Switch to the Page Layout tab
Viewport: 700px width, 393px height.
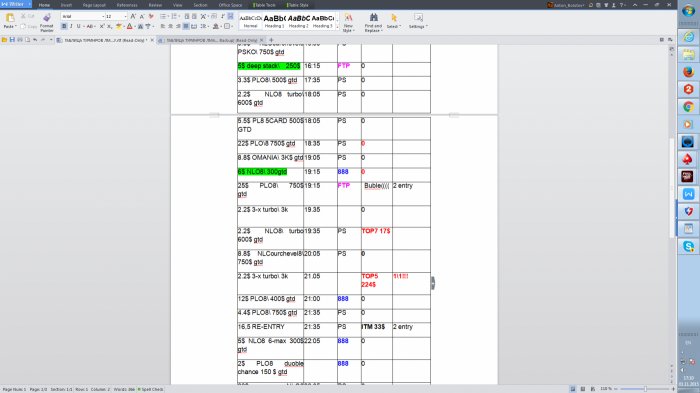pyautogui.click(x=94, y=5)
